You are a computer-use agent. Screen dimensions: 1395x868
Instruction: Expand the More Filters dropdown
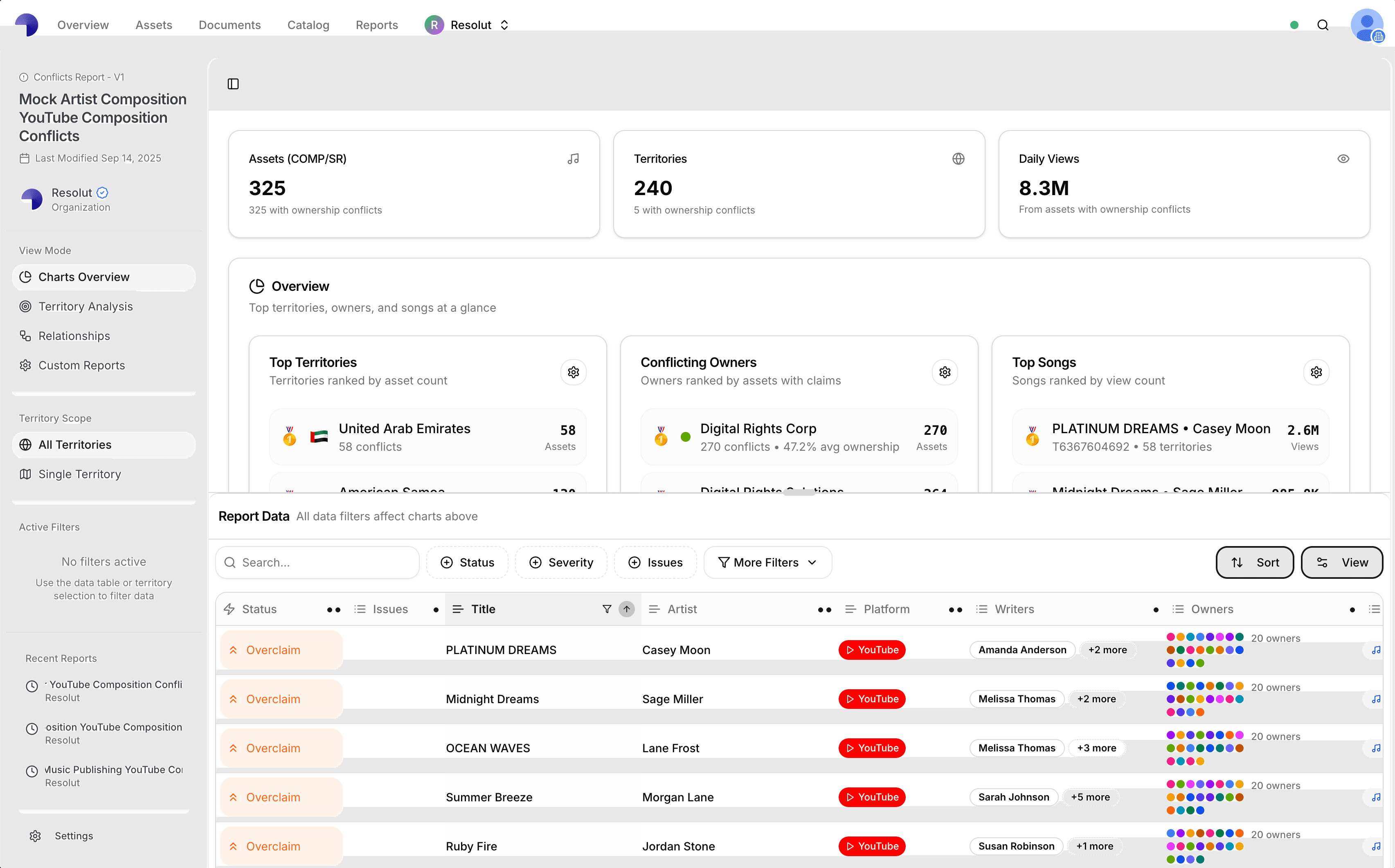tap(767, 562)
